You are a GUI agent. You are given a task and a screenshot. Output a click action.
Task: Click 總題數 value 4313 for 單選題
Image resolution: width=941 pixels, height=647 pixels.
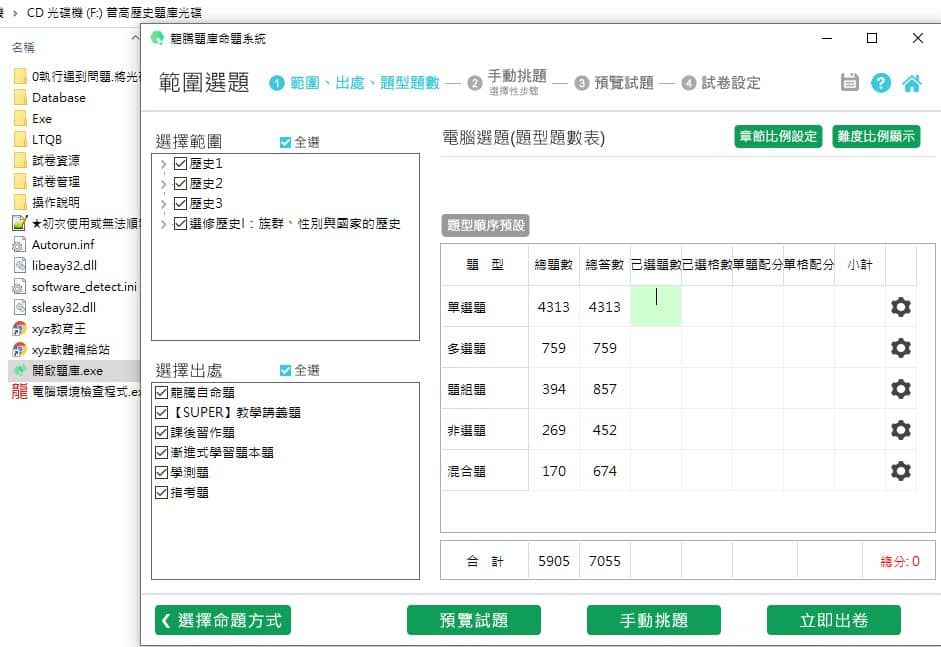tap(553, 307)
